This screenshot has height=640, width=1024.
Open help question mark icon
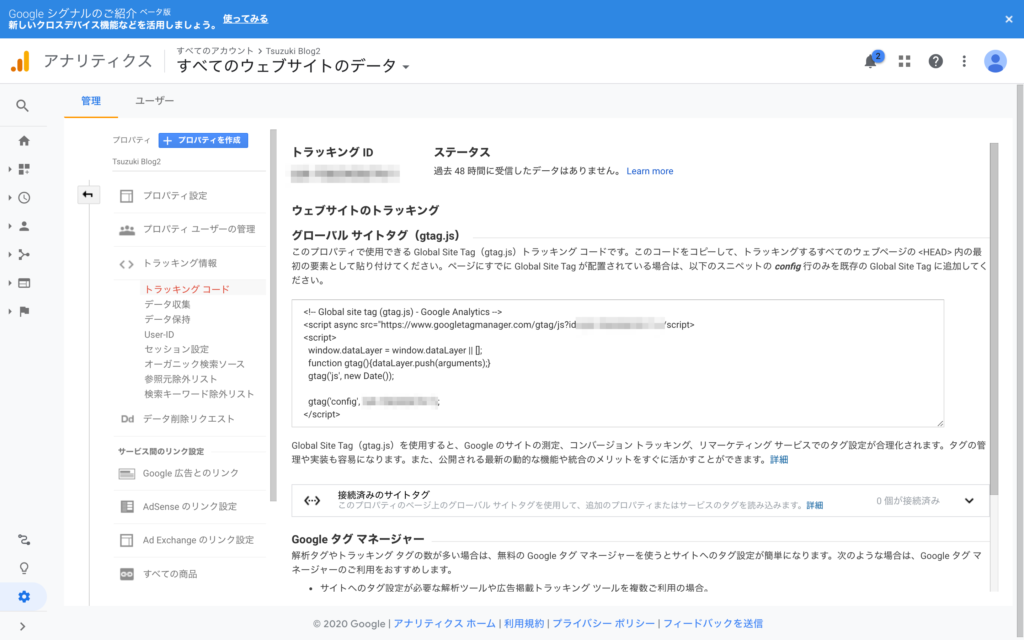936,61
